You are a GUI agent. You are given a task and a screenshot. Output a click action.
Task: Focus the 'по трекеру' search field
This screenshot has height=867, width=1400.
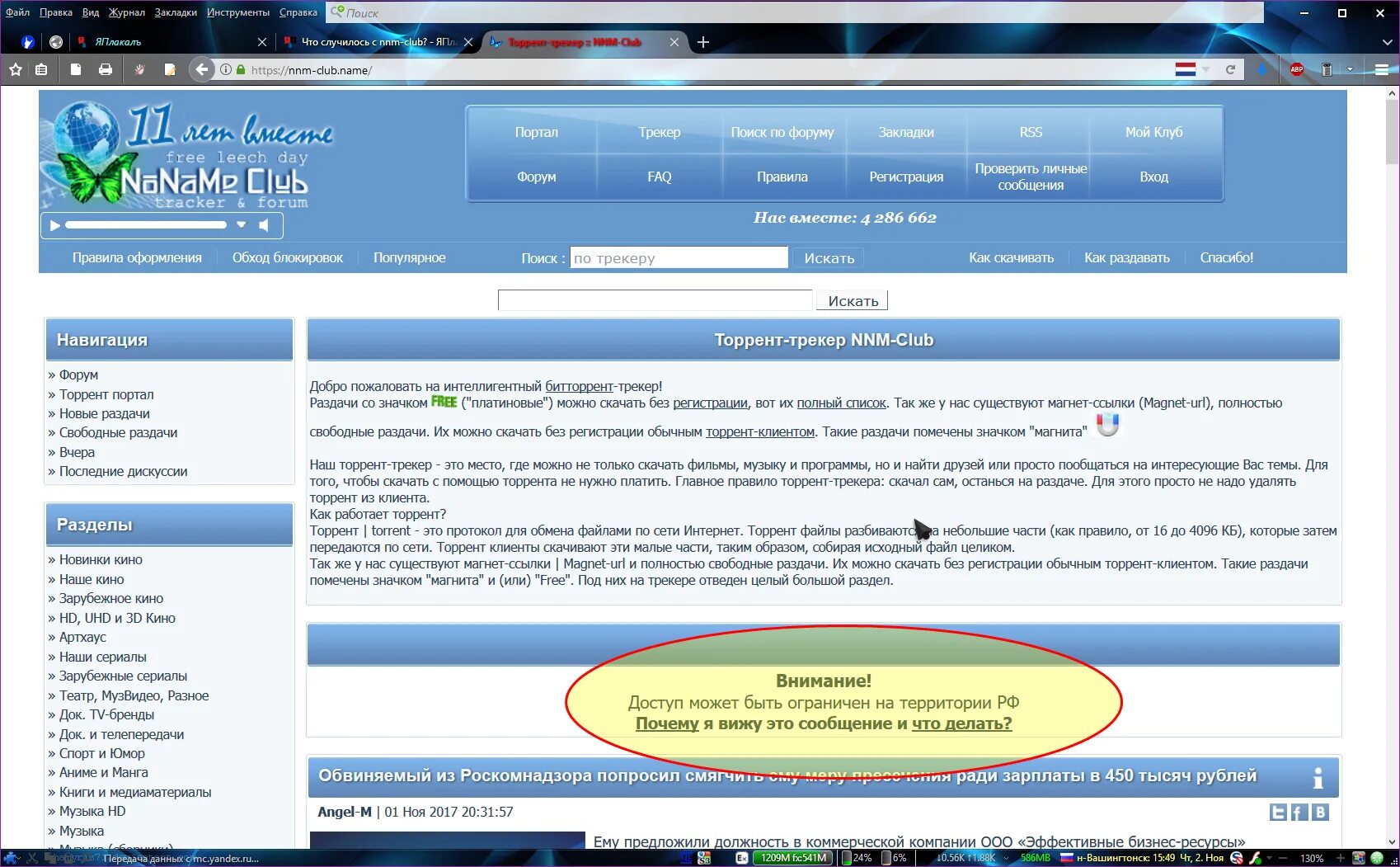point(679,258)
